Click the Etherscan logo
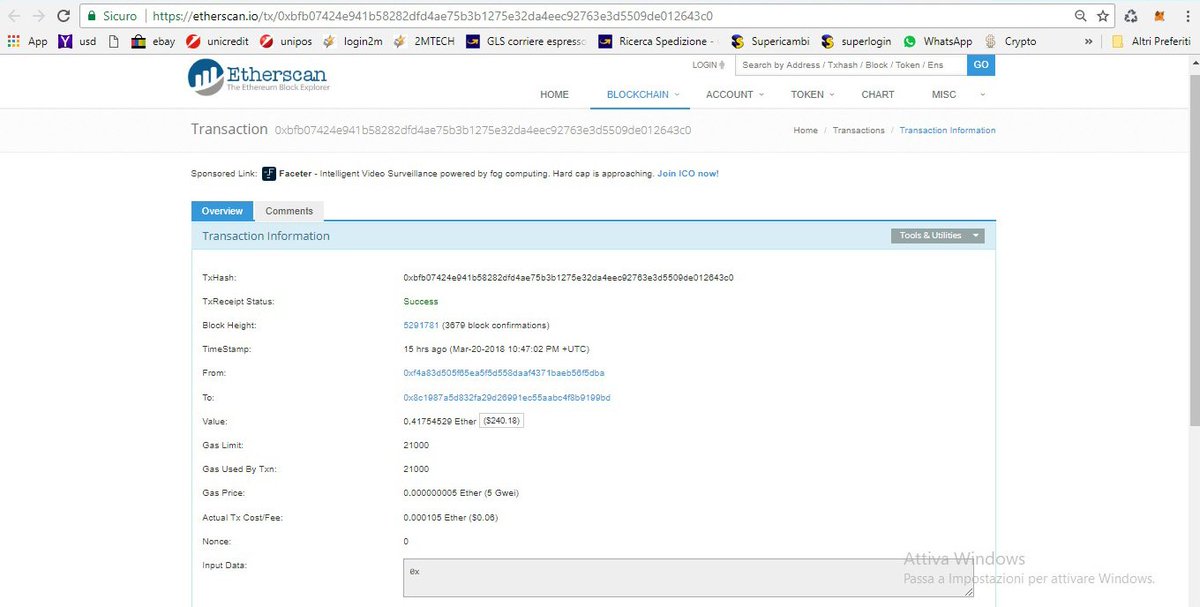Image resolution: width=1200 pixels, height=607 pixels. [258, 77]
